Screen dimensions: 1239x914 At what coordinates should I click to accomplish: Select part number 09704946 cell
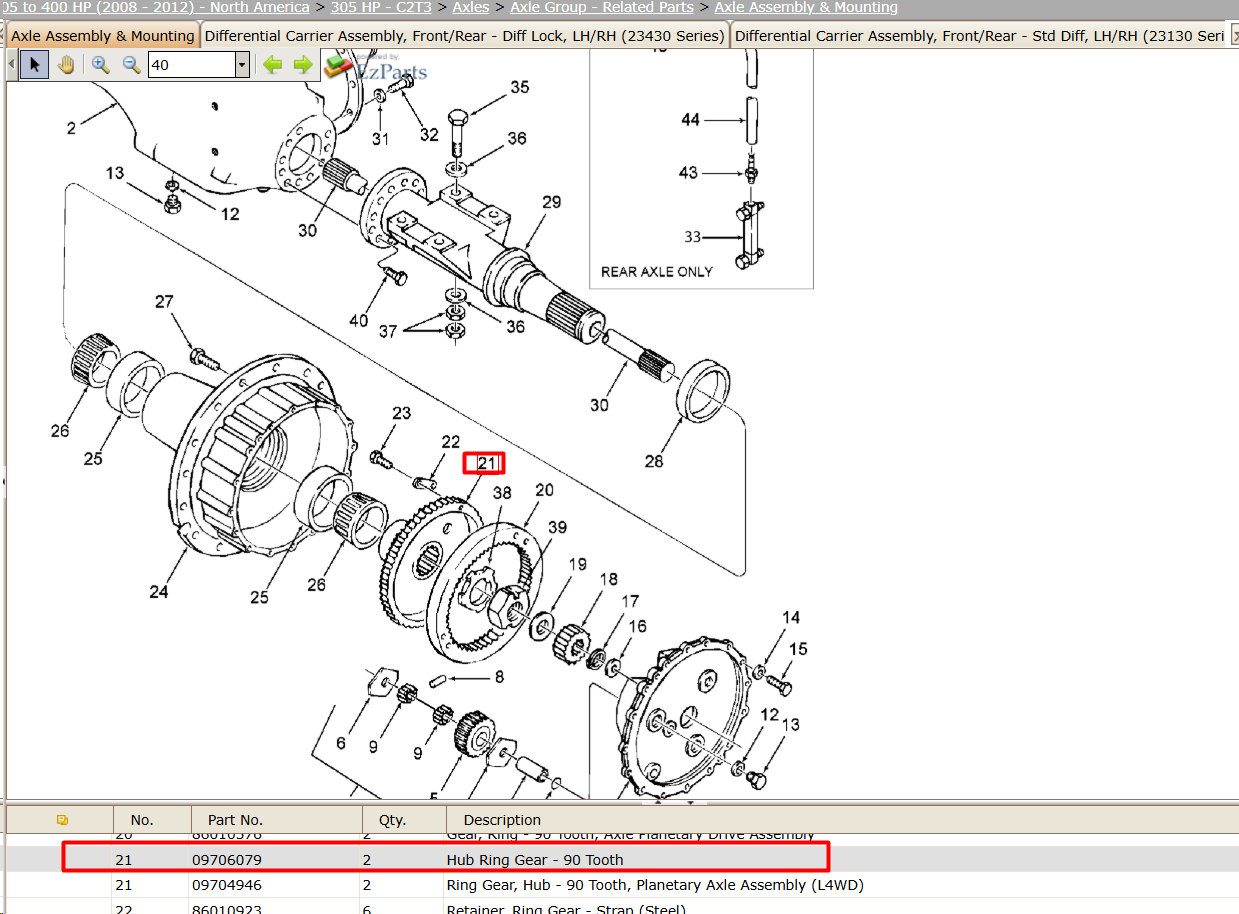tap(227, 885)
